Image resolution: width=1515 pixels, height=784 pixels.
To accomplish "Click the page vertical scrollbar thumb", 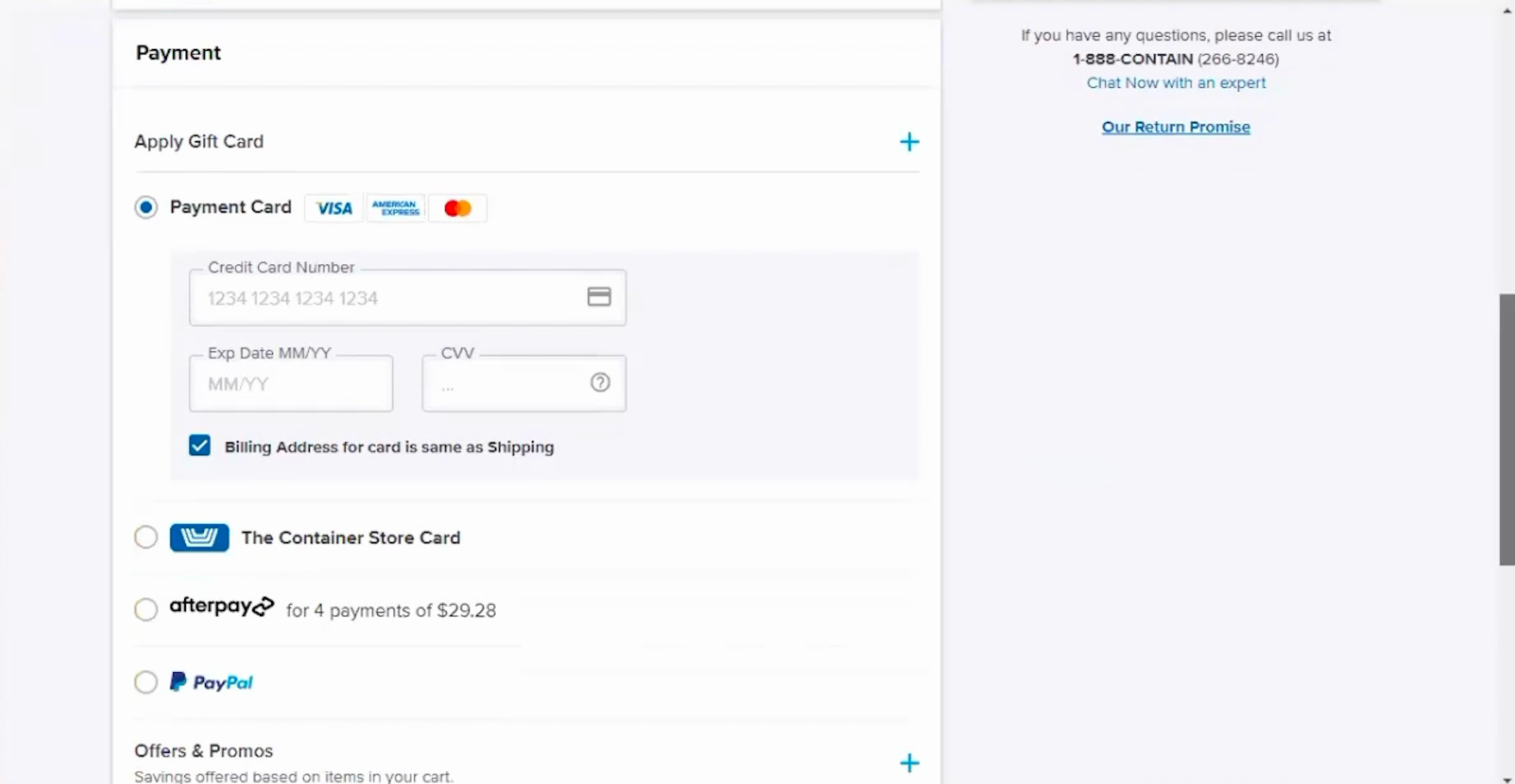I will tap(1506, 429).
